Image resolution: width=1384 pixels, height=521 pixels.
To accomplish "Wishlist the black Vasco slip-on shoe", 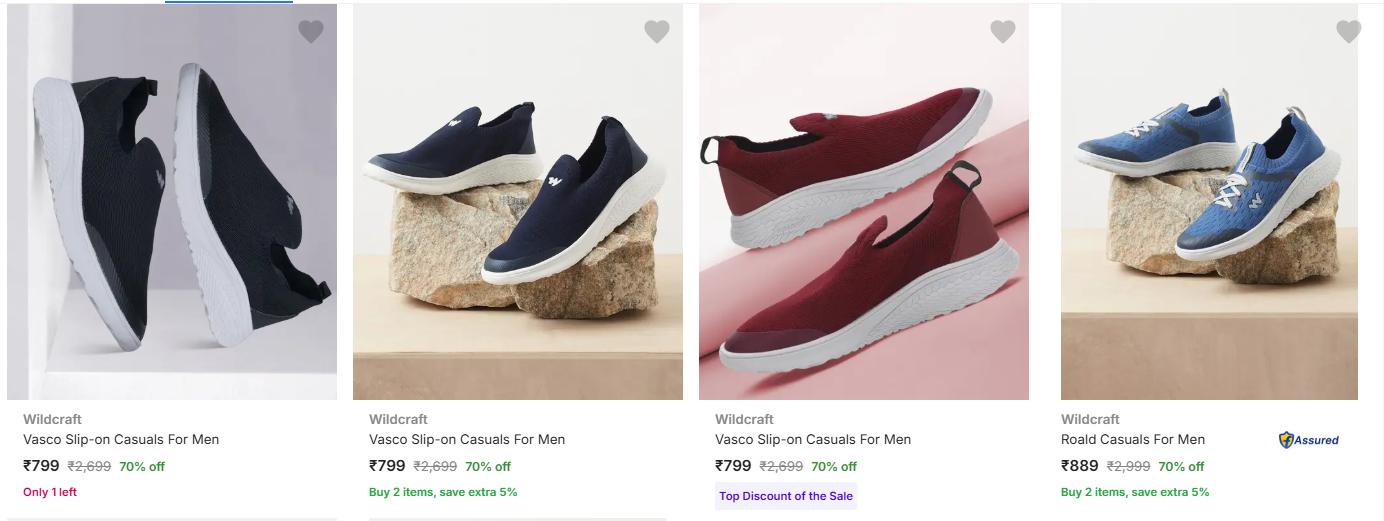I will tap(311, 32).
